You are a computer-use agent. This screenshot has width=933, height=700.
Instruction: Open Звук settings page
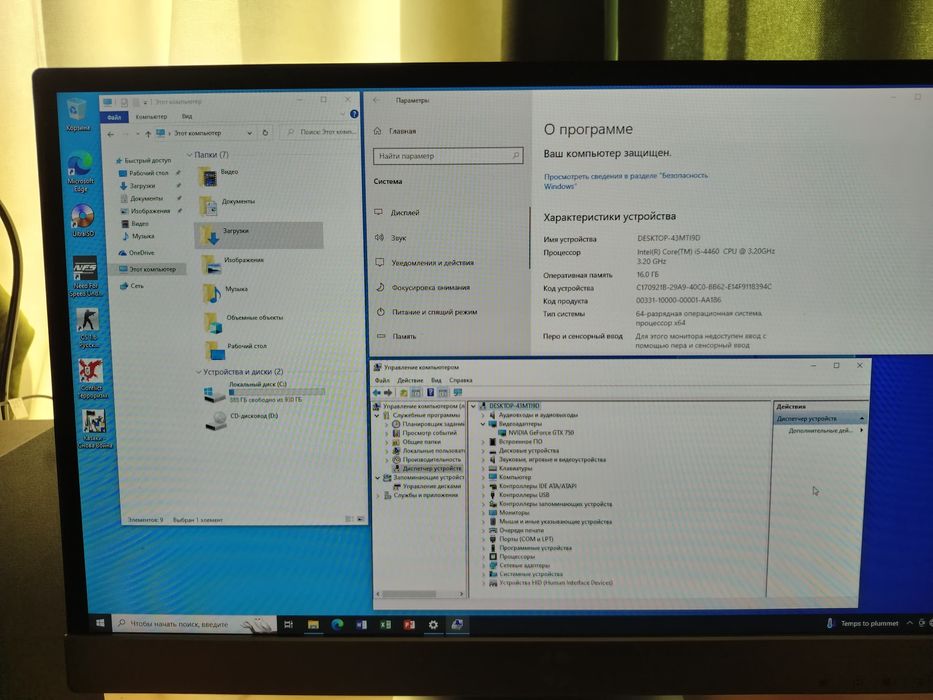coord(390,238)
